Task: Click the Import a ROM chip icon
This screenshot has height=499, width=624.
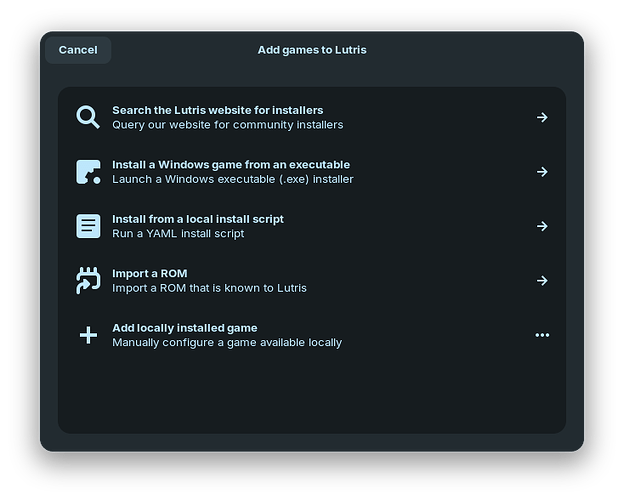Action: tap(88, 281)
